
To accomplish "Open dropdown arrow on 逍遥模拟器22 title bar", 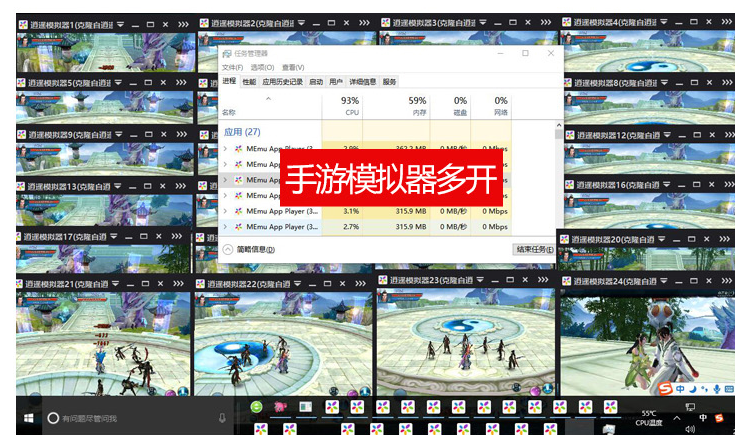I will coord(297,284).
